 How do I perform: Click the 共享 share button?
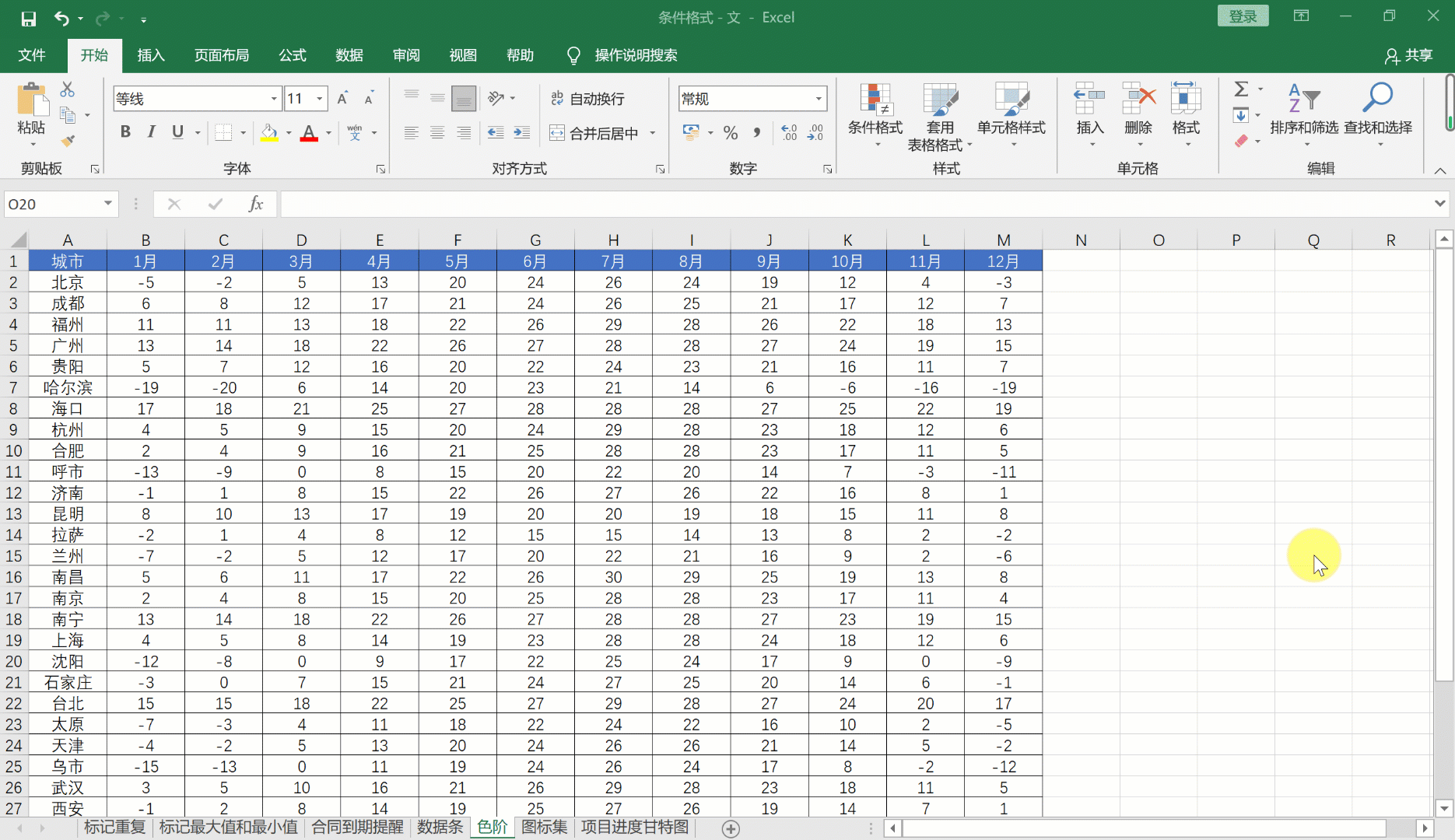pyautogui.click(x=1409, y=55)
